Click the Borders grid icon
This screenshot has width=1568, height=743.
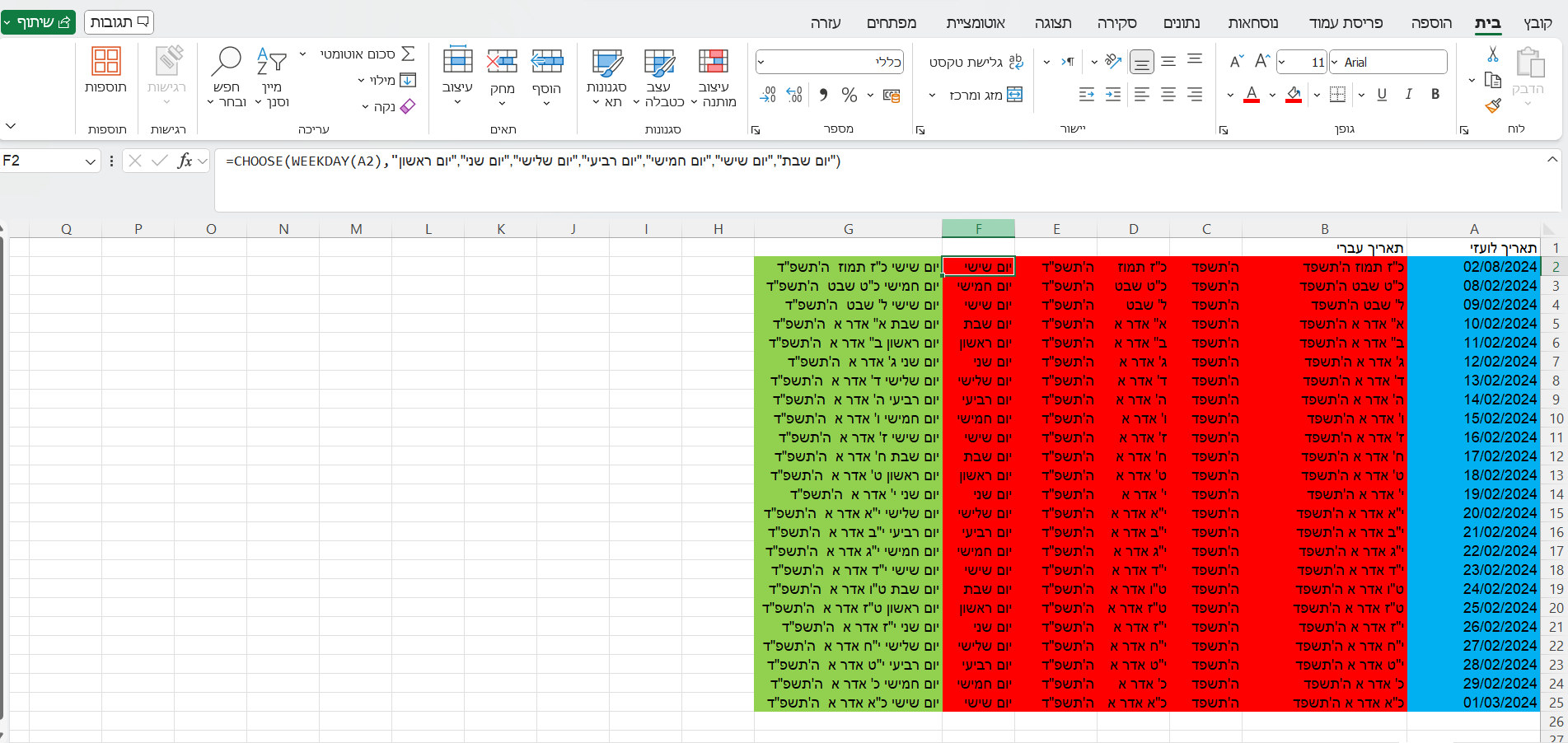point(1338,95)
